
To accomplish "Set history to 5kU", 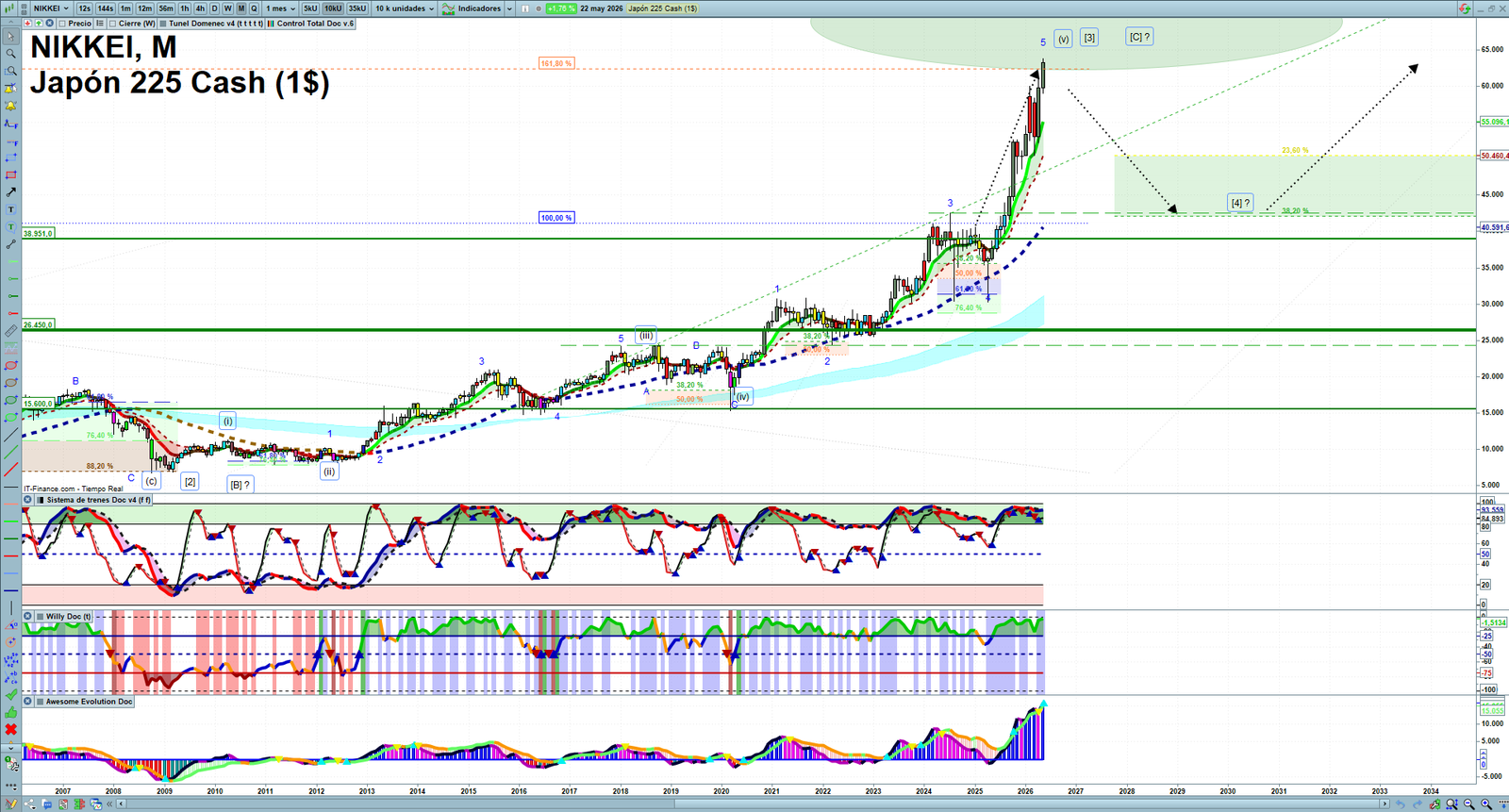I will 310,8.
